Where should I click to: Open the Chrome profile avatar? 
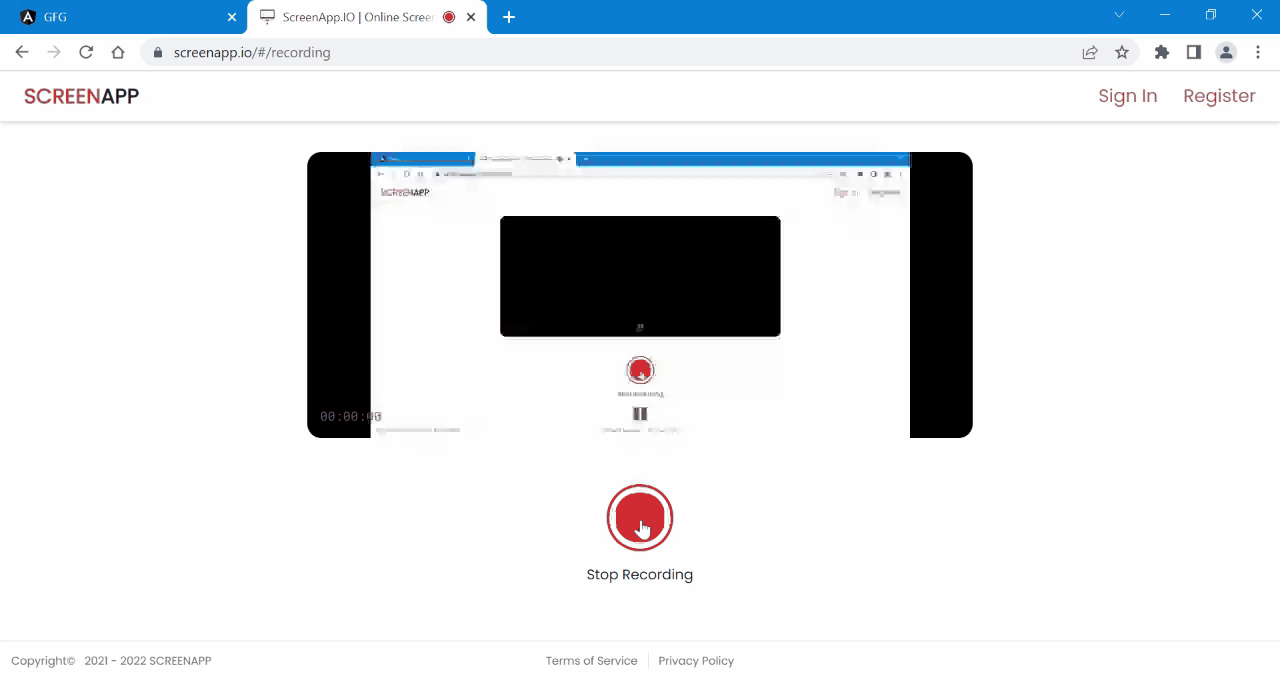tap(1226, 52)
